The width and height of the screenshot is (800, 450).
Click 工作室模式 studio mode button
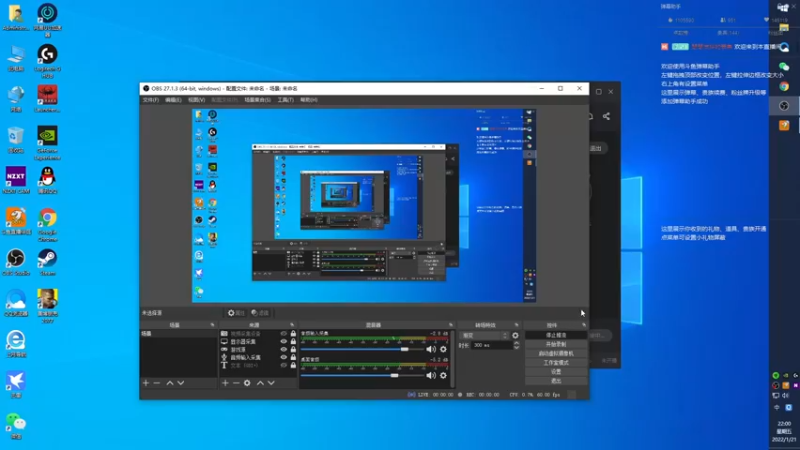click(556, 363)
